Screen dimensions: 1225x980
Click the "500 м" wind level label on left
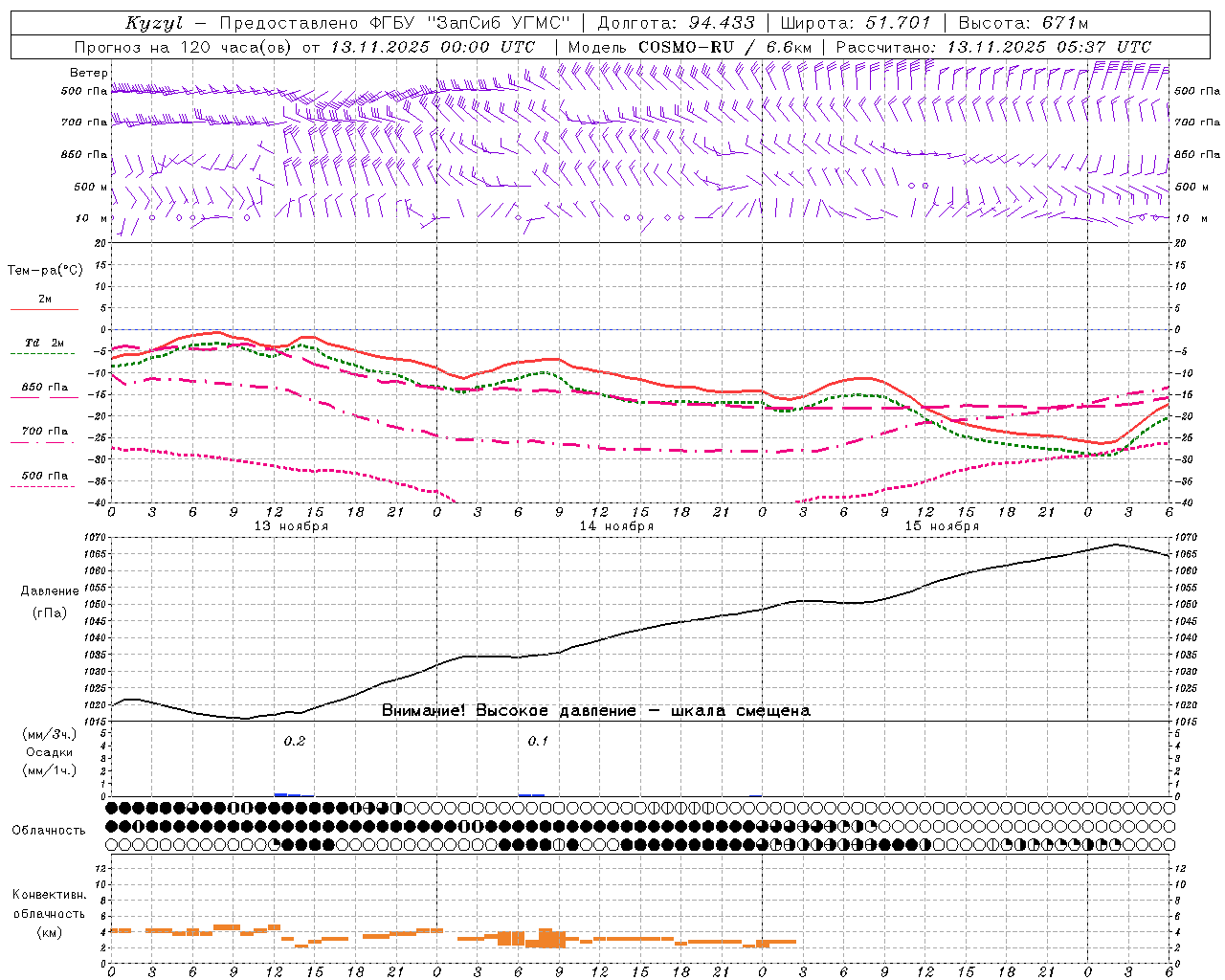(x=90, y=187)
